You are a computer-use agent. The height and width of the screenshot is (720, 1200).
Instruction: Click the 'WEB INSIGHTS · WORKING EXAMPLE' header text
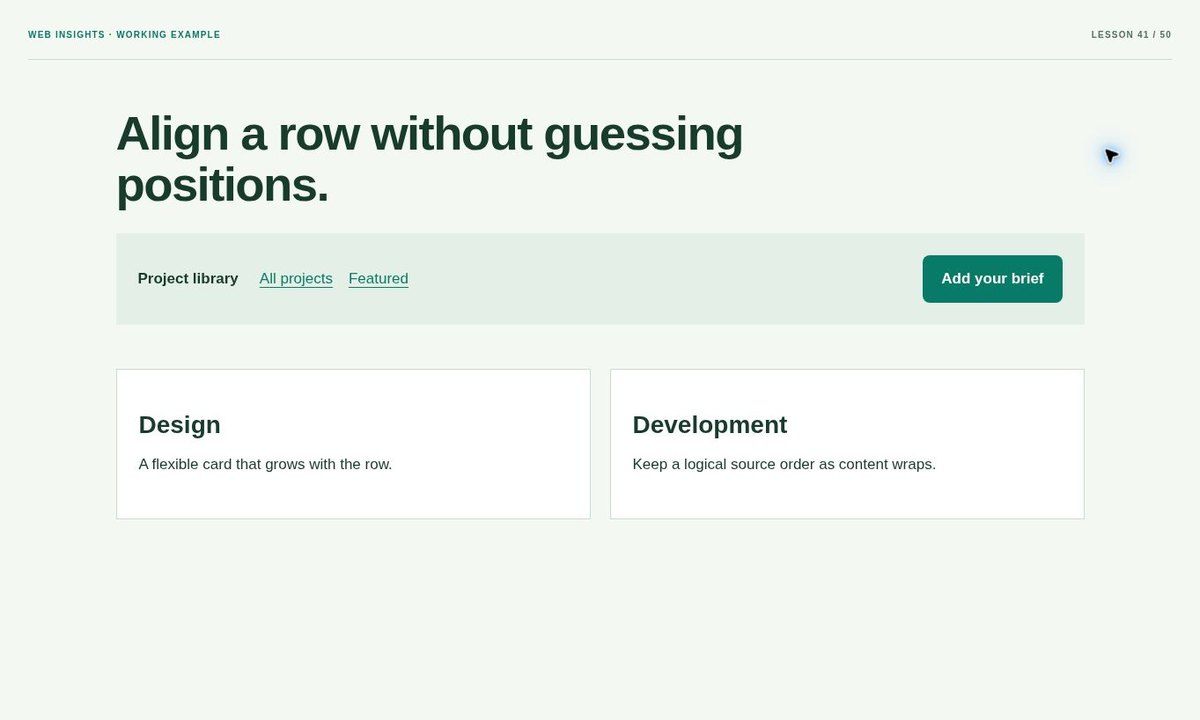pos(124,35)
